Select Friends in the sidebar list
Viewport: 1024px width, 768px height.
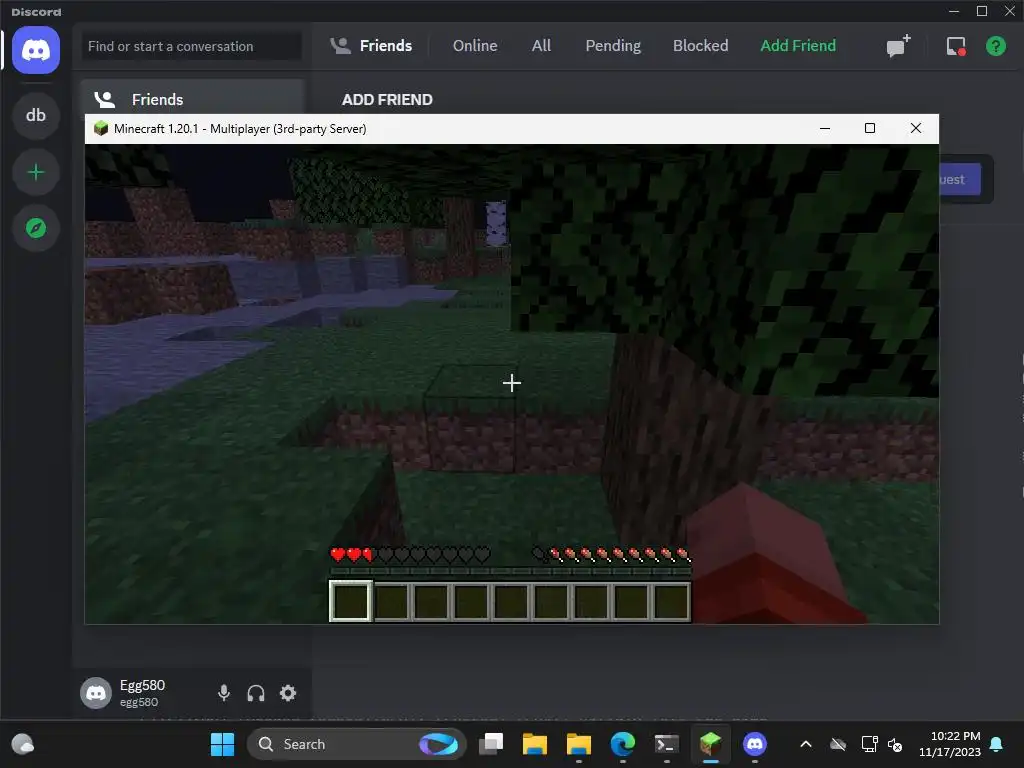193,99
